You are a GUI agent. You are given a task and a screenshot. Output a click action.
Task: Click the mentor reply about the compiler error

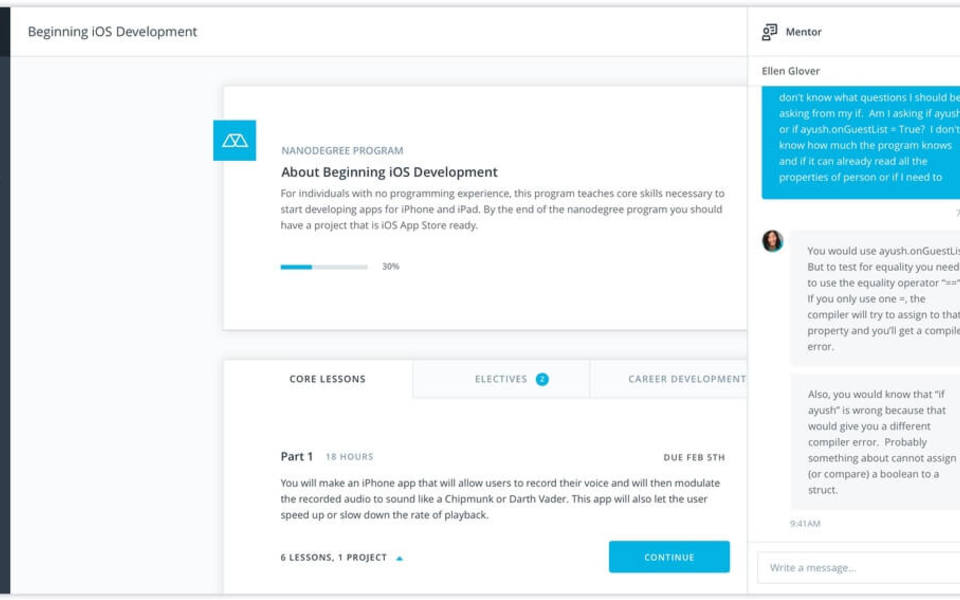click(876, 441)
